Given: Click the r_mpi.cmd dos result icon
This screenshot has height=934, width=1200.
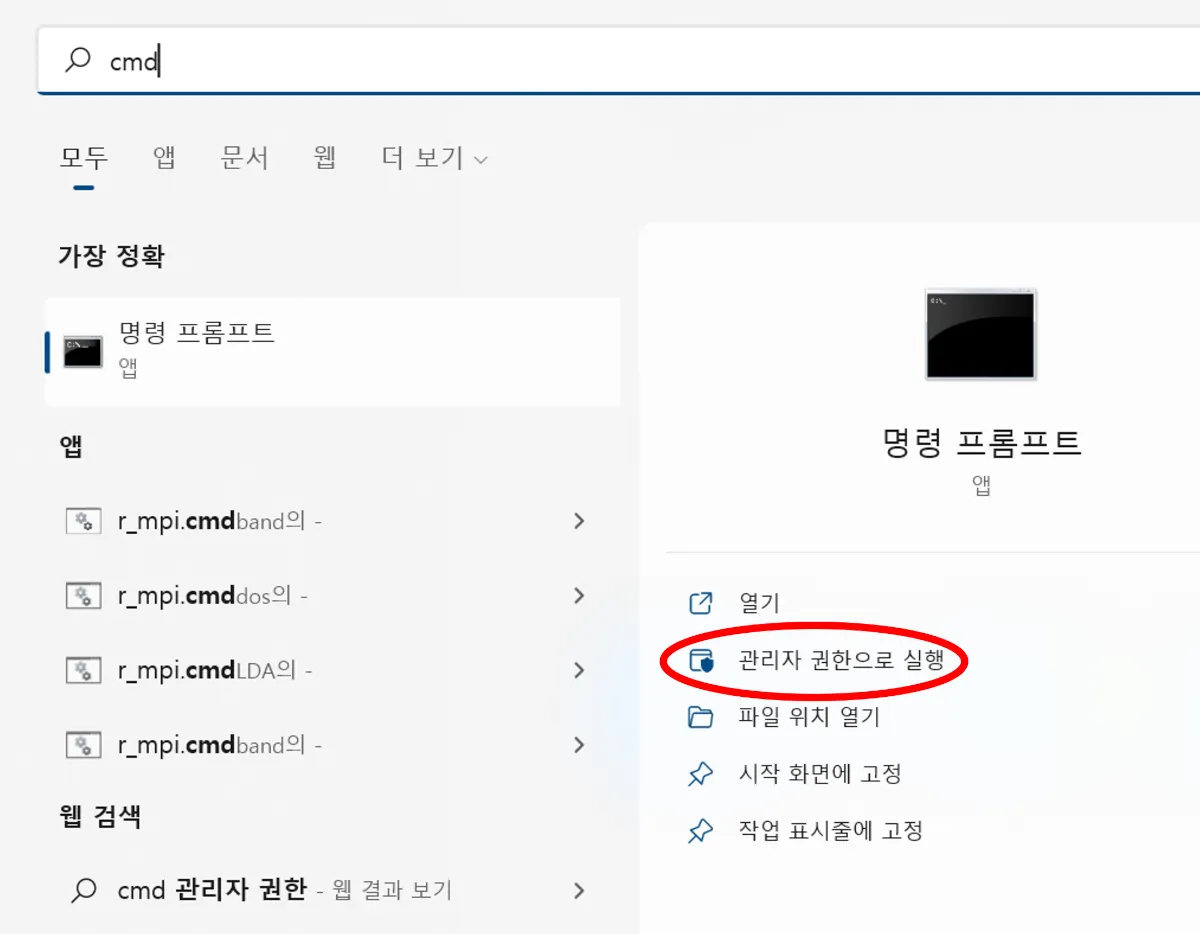Looking at the screenshot, I should 83,596.
